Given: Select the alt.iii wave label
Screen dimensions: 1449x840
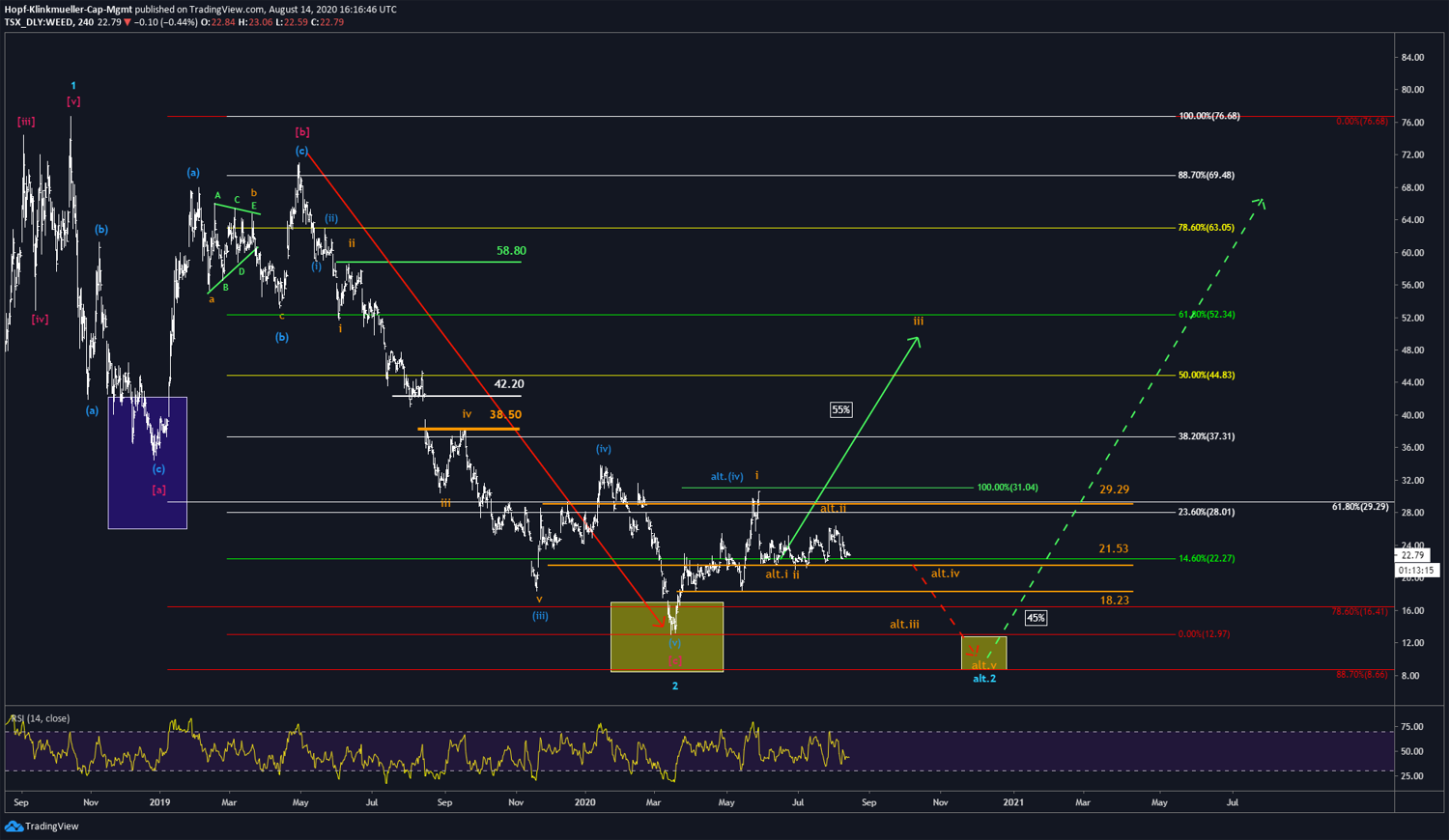Looking at the screenshot, I should pyautogui.click(x=904, y=625).
